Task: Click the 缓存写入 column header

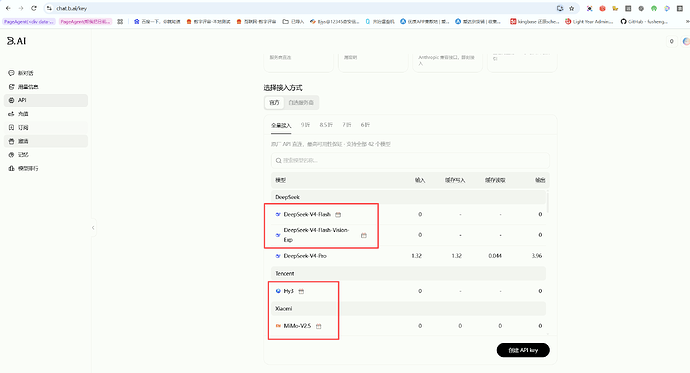Action: (455, 180)
